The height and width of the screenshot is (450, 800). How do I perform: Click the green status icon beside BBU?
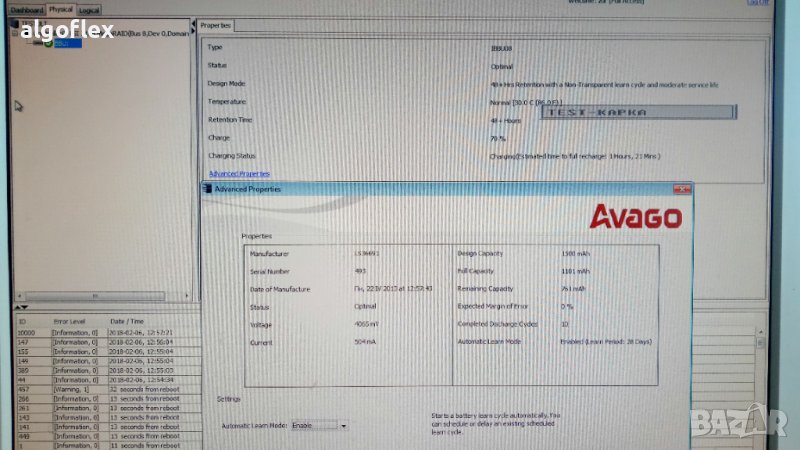(x=49, y=44)
